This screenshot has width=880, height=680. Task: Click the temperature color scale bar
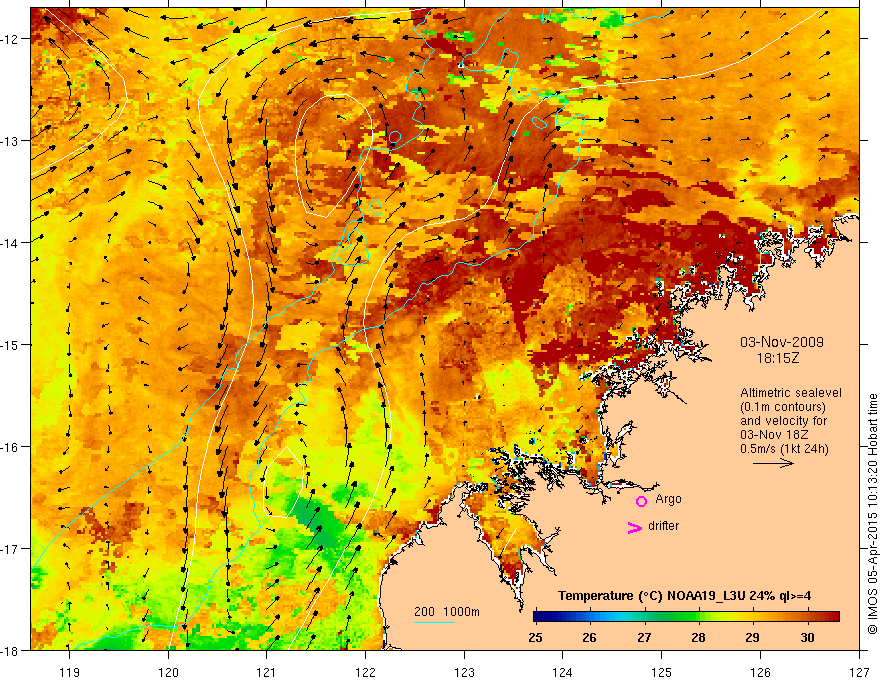[686, 617]
